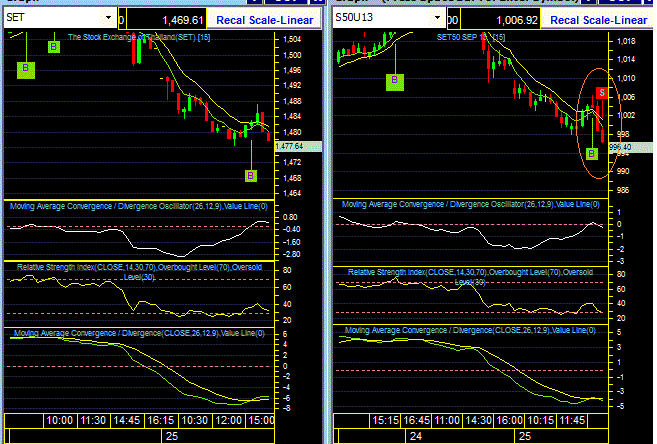Image resolution: width=657 pixels, height=444 pixels.
Task: Click The Stock Exchange of Thailand(SET) chart title
Action: (x=139, y=37)
